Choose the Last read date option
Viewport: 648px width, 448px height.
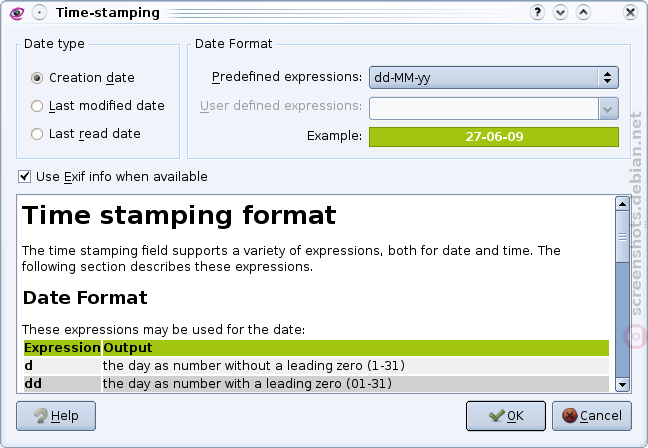pyautogui.click(x=37, y=134)
